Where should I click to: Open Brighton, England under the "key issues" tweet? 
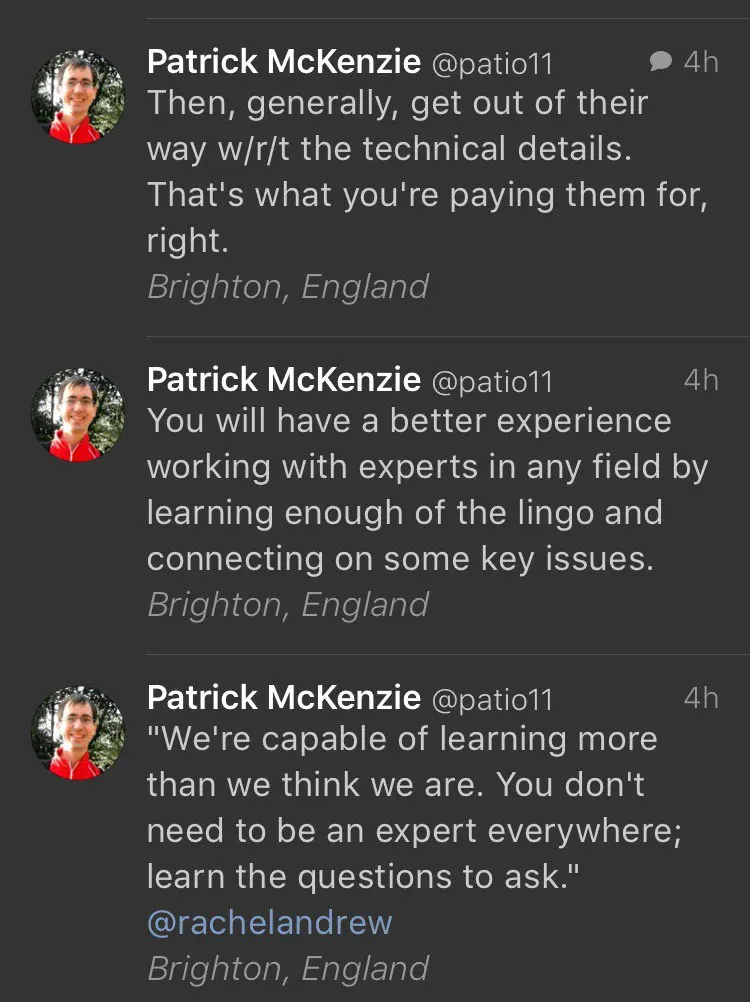pyautogui.click(x=288, y=605)
